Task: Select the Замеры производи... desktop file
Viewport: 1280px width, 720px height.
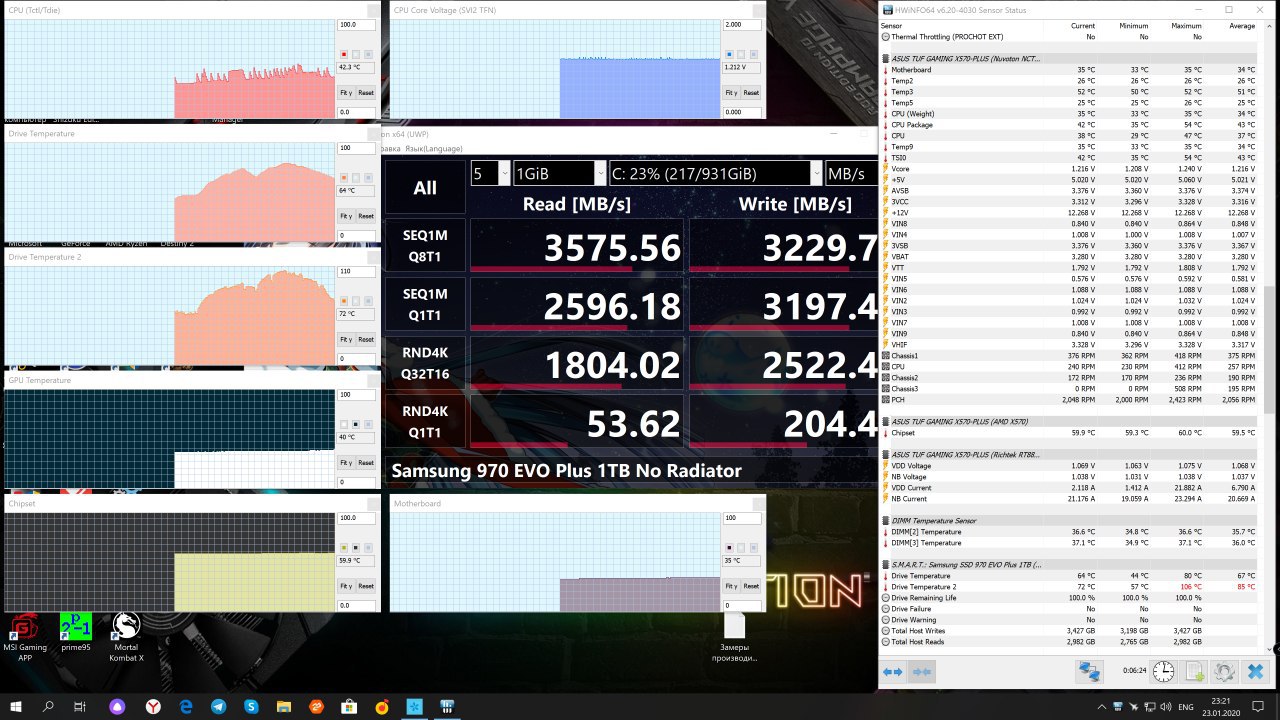Action: [x=735, y=638]
